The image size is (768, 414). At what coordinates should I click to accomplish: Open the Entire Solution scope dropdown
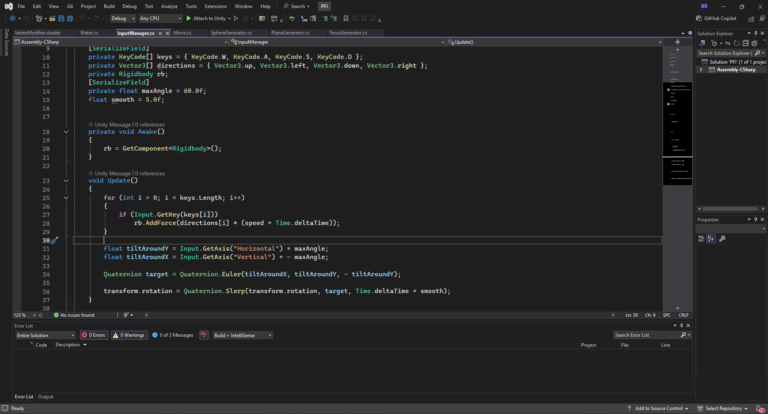(x=45, y=335)
